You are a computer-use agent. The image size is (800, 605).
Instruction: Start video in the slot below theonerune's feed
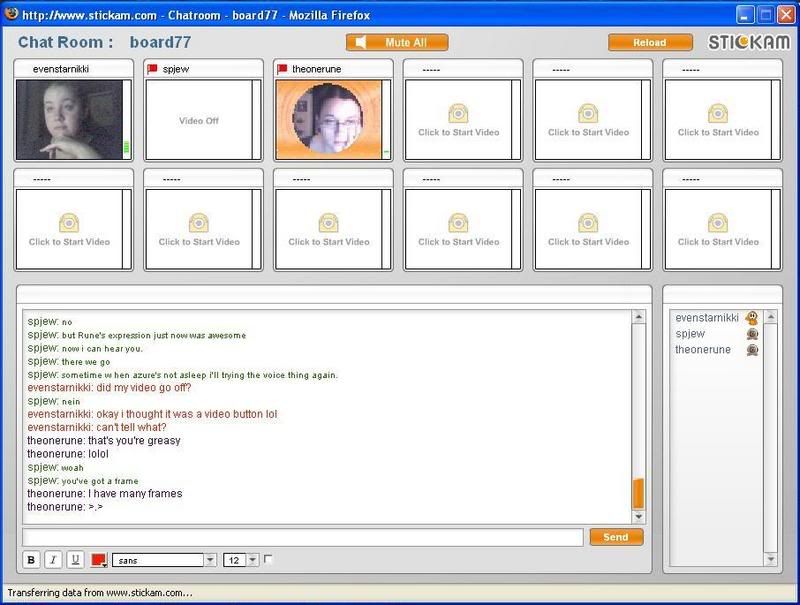[x=329, y=229]
